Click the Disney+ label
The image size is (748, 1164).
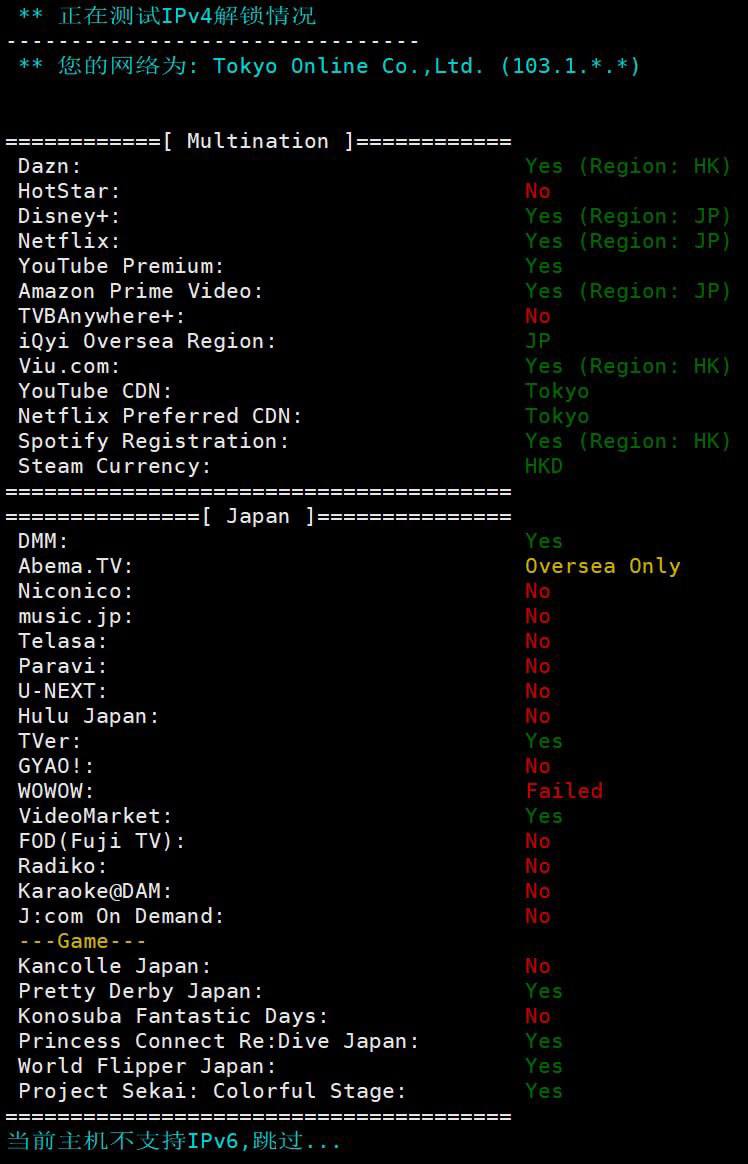[x=69, y=216]
